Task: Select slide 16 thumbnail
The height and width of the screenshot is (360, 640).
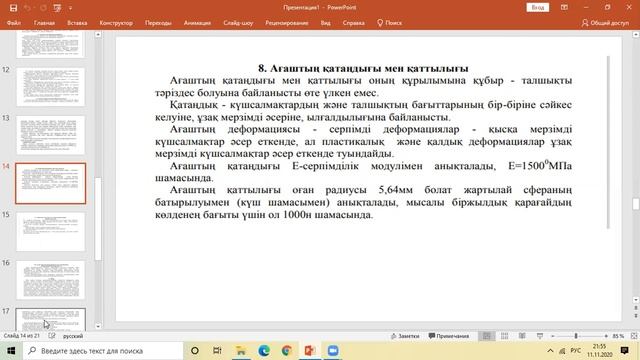Action: [51, 280]
